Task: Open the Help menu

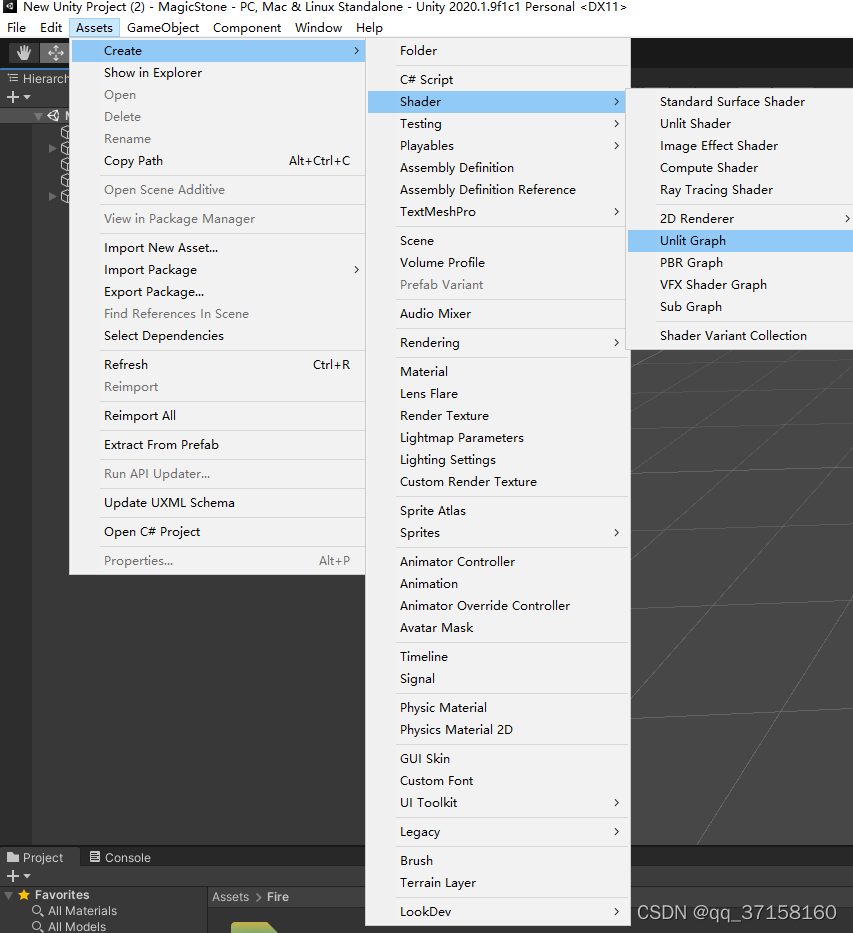Action: click(x=369, y=27)
